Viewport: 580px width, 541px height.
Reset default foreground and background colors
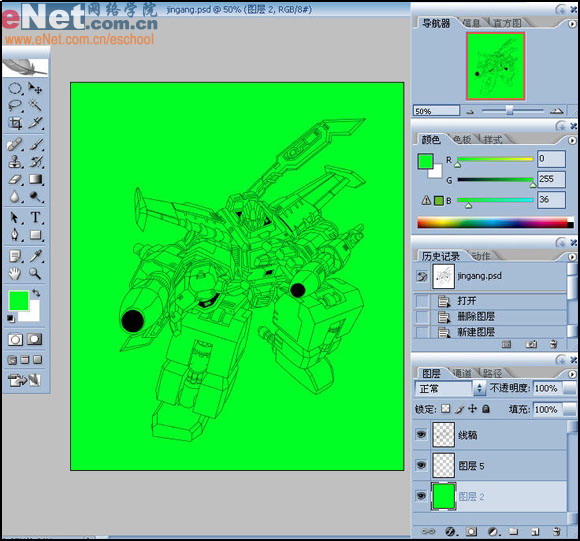pos(10,318)
